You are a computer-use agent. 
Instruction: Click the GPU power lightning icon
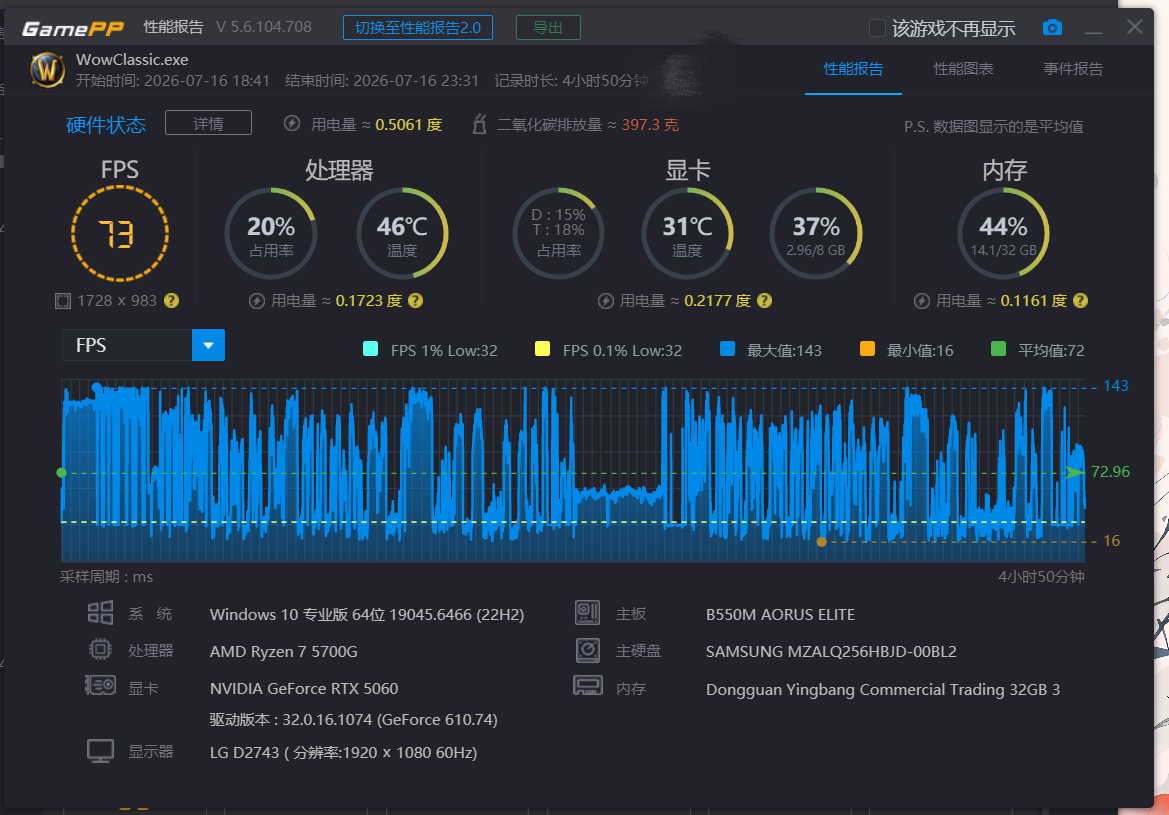point(605,300)
